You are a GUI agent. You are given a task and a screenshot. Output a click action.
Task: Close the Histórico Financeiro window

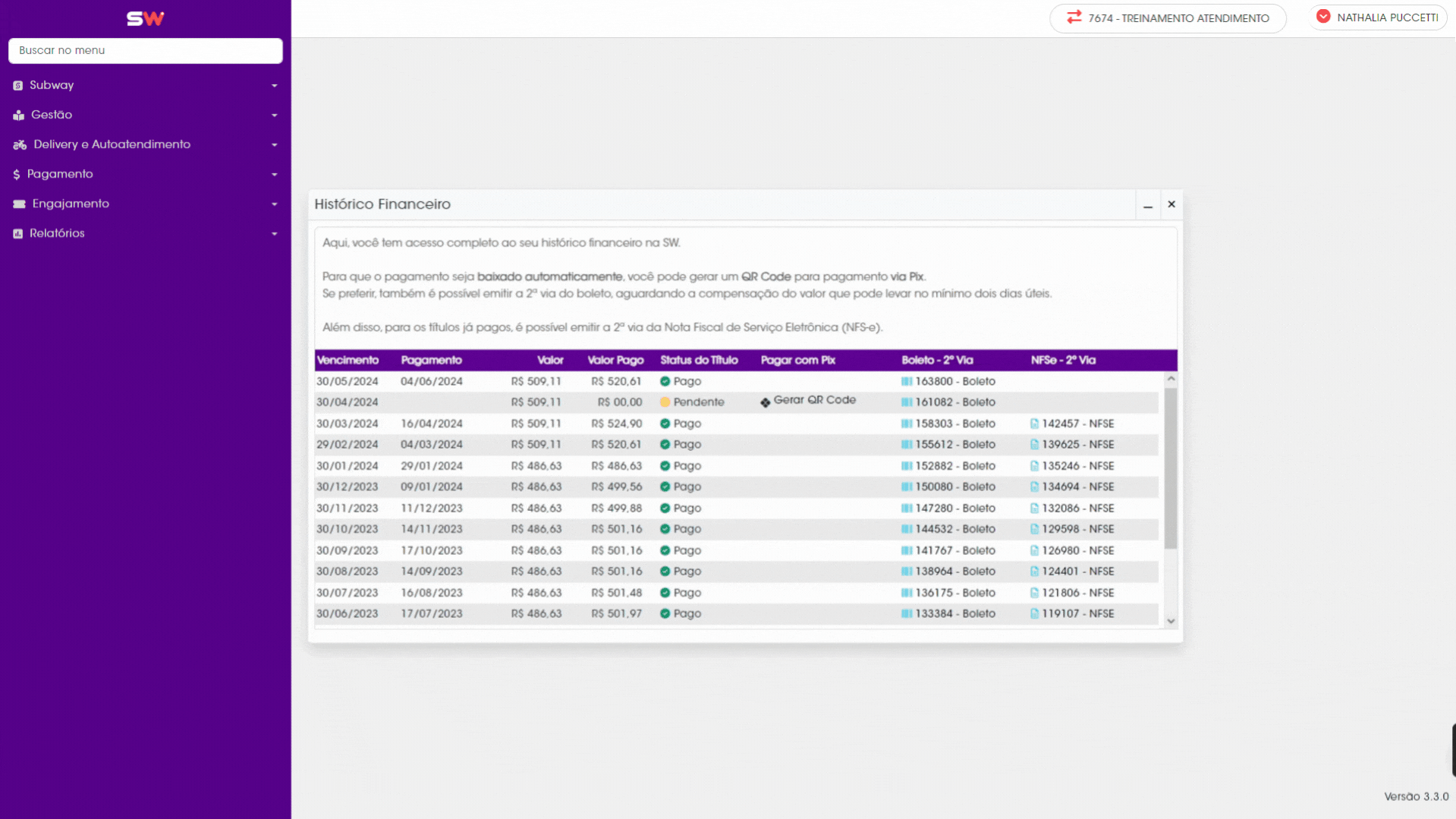click(1171, 204)
